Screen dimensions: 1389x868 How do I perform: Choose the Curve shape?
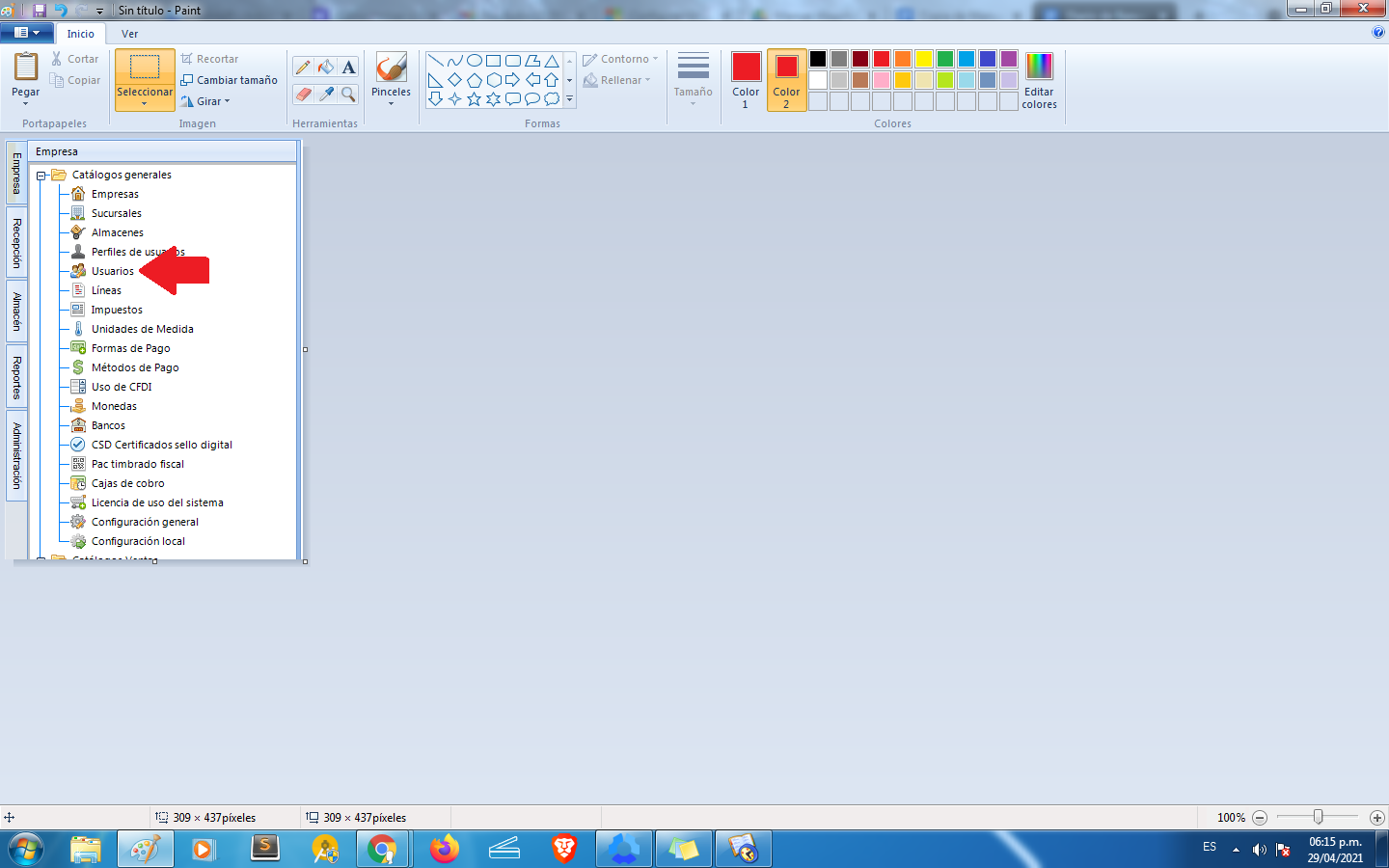point(455,61)
